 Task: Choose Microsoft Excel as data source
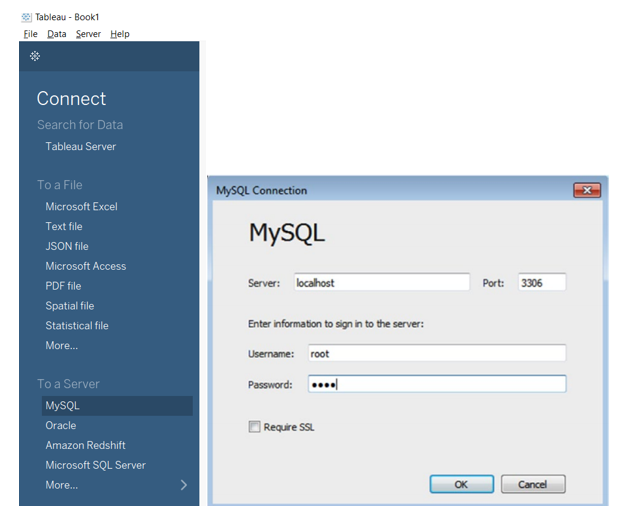(81, 207)
